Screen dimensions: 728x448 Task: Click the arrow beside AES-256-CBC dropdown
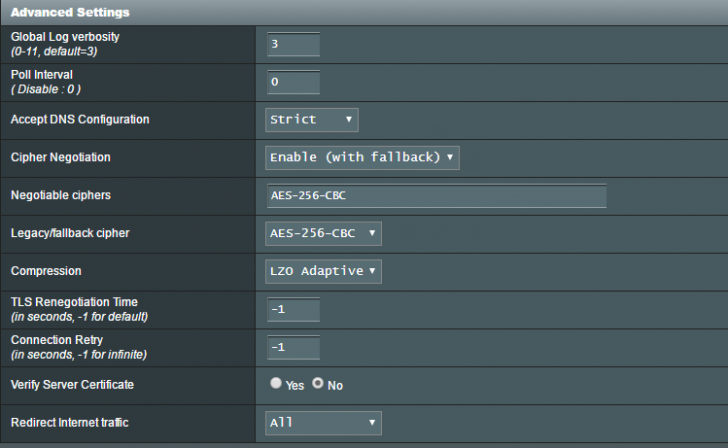pyautogui.click(x=372, y=234)
